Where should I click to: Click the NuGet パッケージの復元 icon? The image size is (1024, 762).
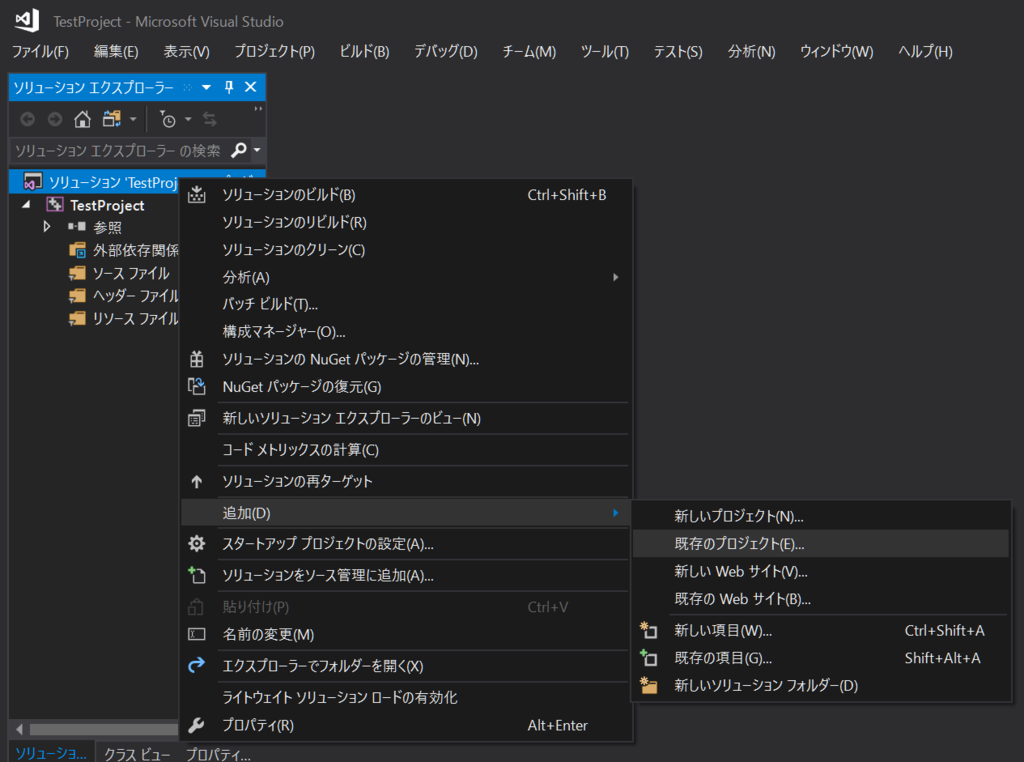(197, 387)
